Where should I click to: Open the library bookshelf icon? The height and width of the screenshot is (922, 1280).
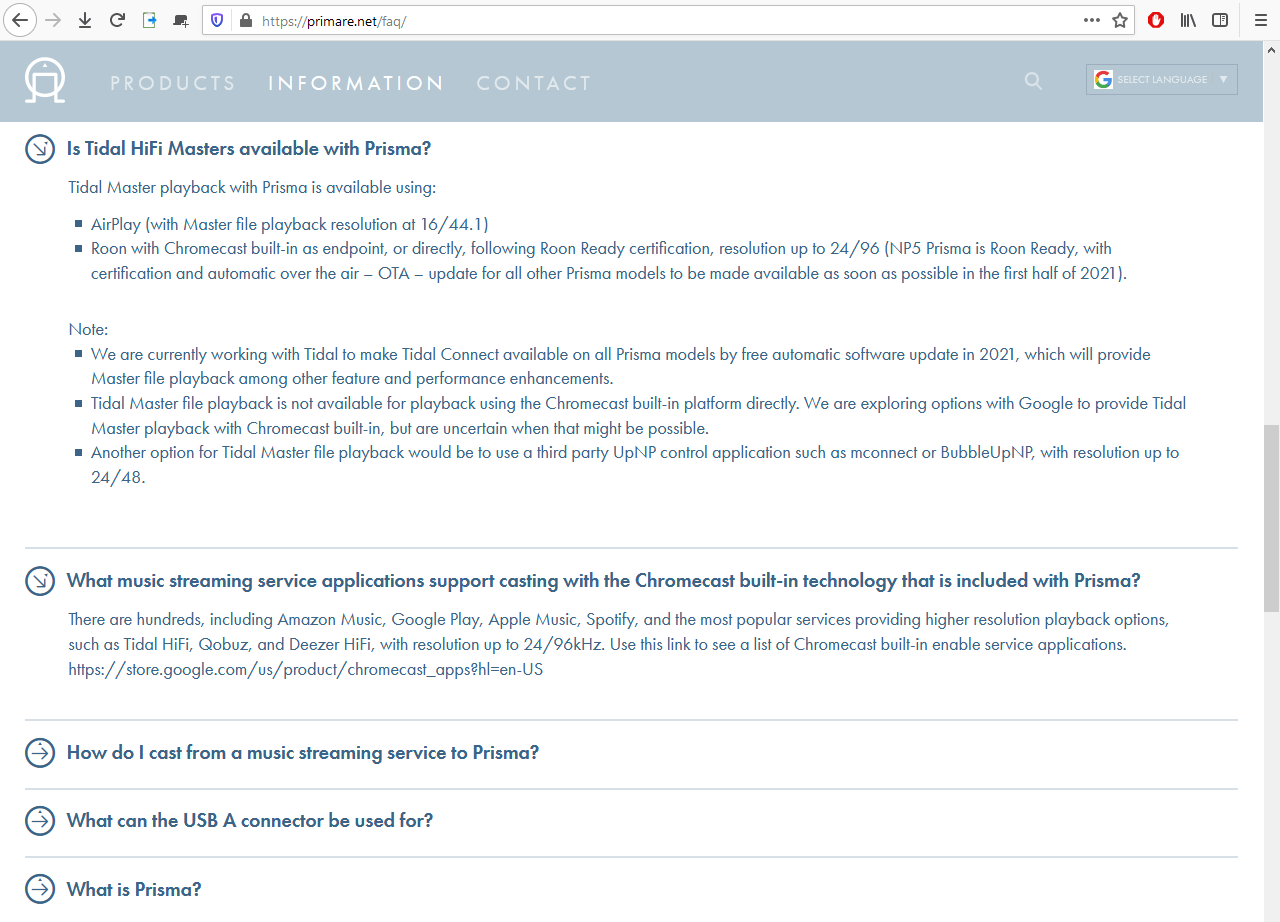[x=1188, y=20]
